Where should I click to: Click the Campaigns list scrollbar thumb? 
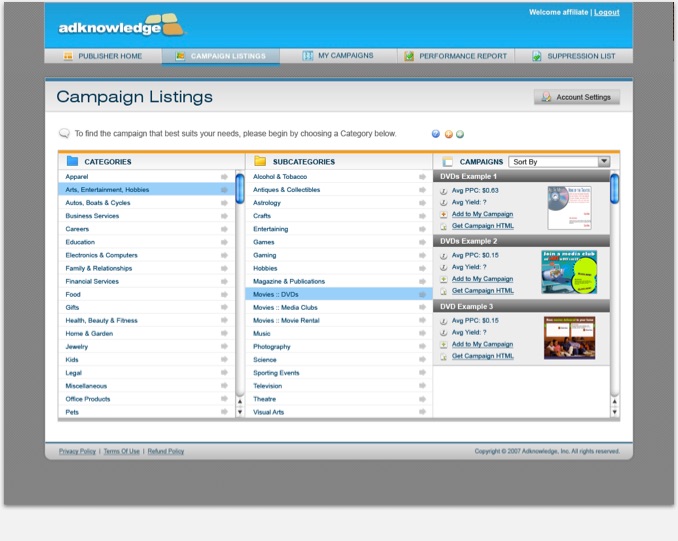click(614, 189)
